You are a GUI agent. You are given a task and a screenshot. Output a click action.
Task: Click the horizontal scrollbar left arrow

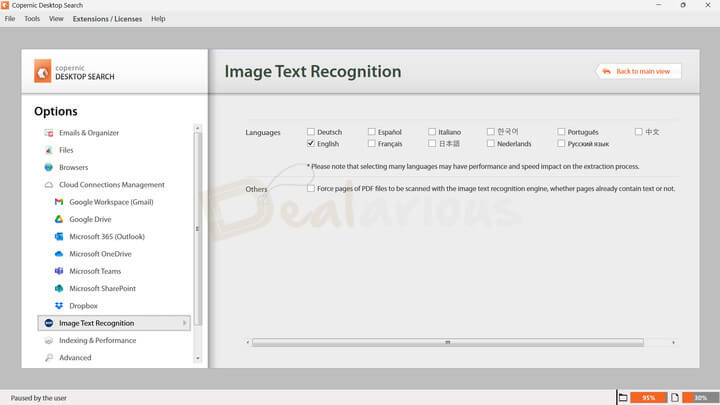(248, 342)
